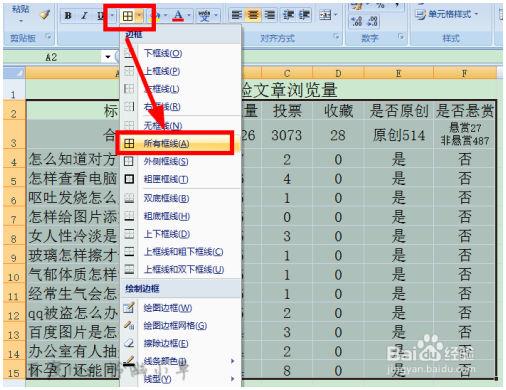Click the red font color A icon
The image size is (506, 390).
click(178, 15)
